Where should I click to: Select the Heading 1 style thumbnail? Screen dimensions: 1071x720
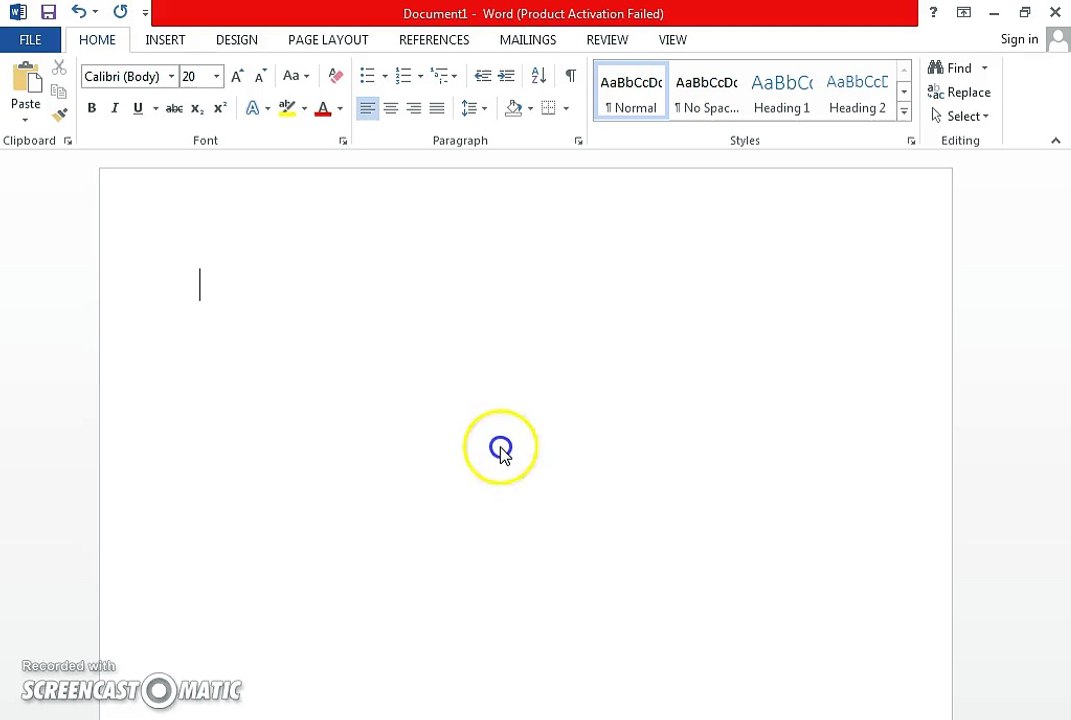(x=781, y=91)
